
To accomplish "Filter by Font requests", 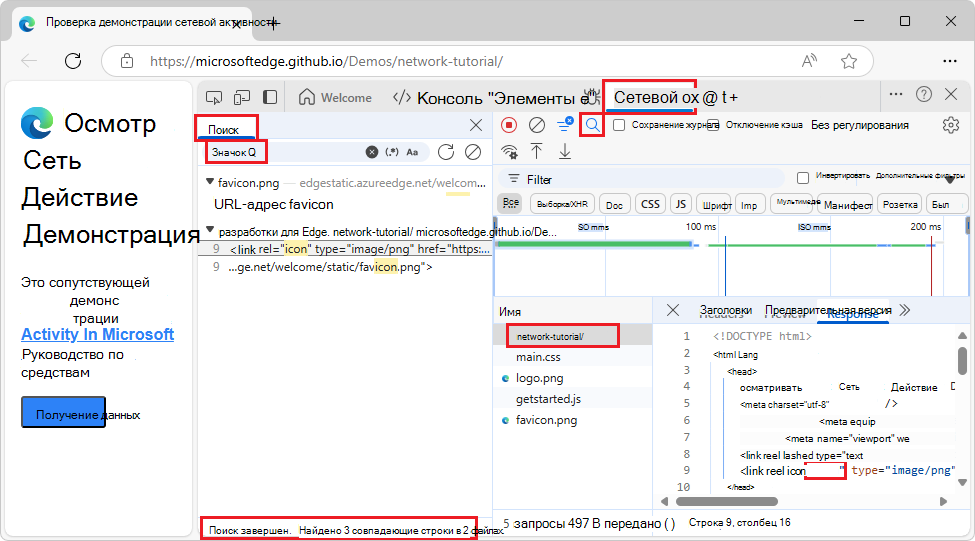I will pyautogui.click(x=716, y=205).
